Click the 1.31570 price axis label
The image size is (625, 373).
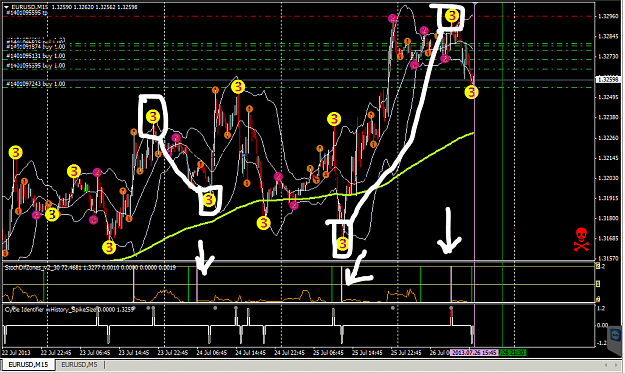pyautogui.click(x=608, y=259)
